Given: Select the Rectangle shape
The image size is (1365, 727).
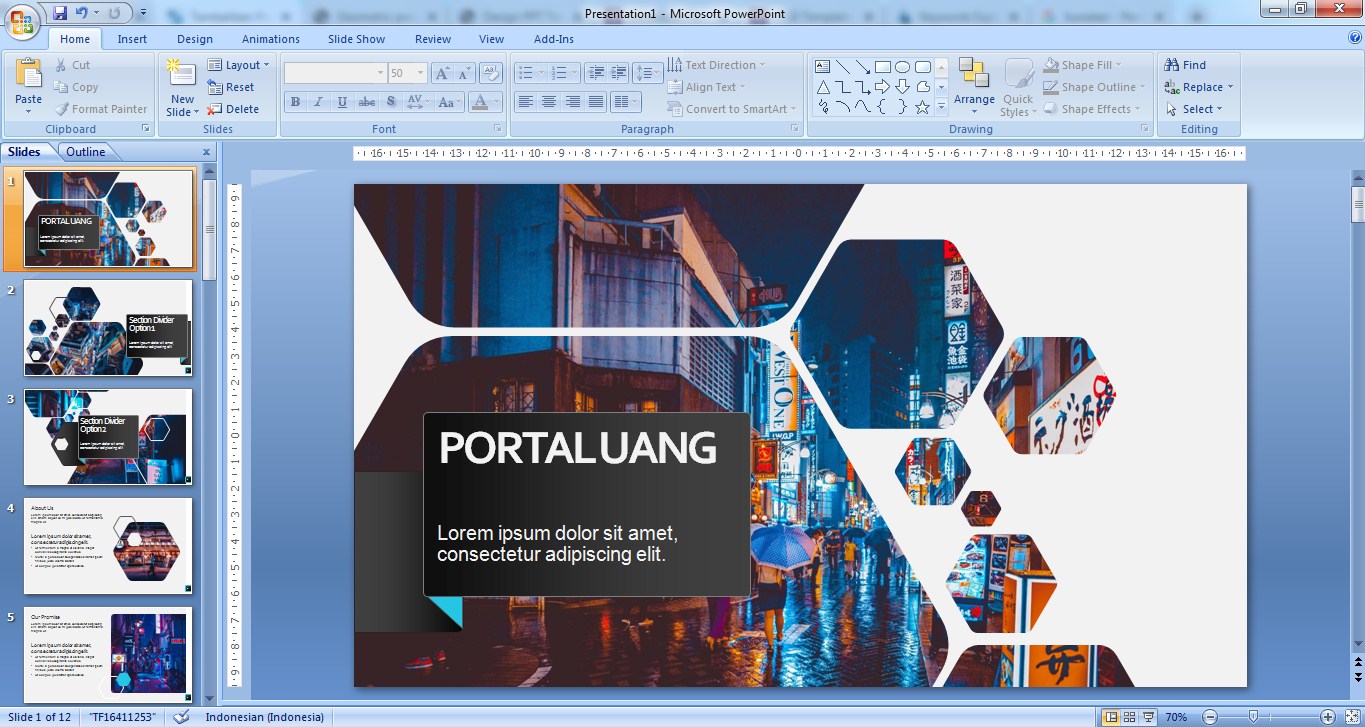Looking at the screenshot, I should (883, 67).
